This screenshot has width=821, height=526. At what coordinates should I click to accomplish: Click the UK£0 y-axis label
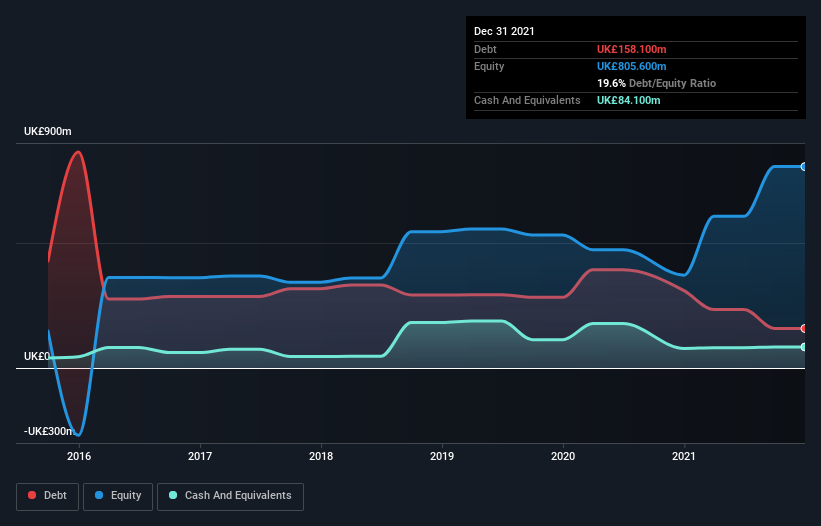click(x=37, y=356)
